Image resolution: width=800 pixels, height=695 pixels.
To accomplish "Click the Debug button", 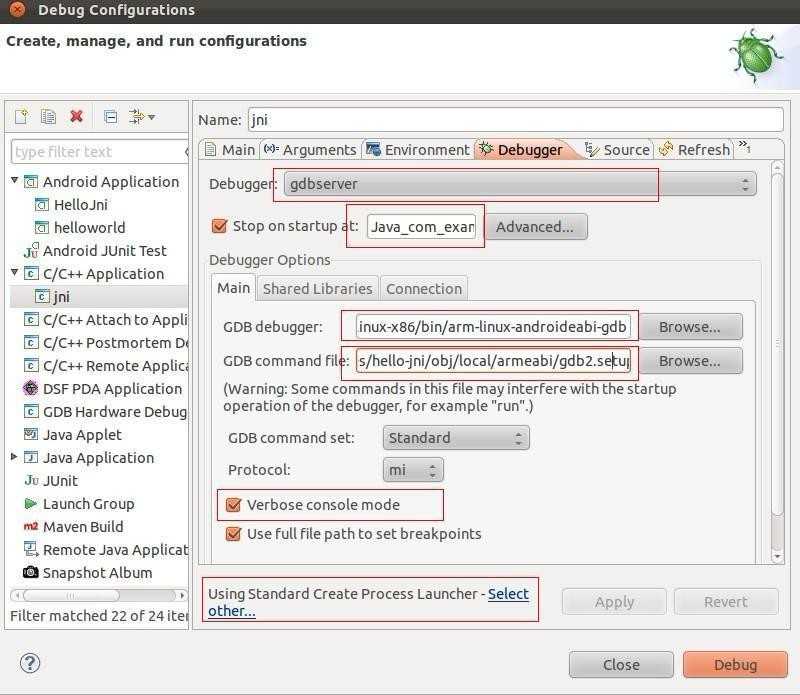I will [x=735, y=664].
